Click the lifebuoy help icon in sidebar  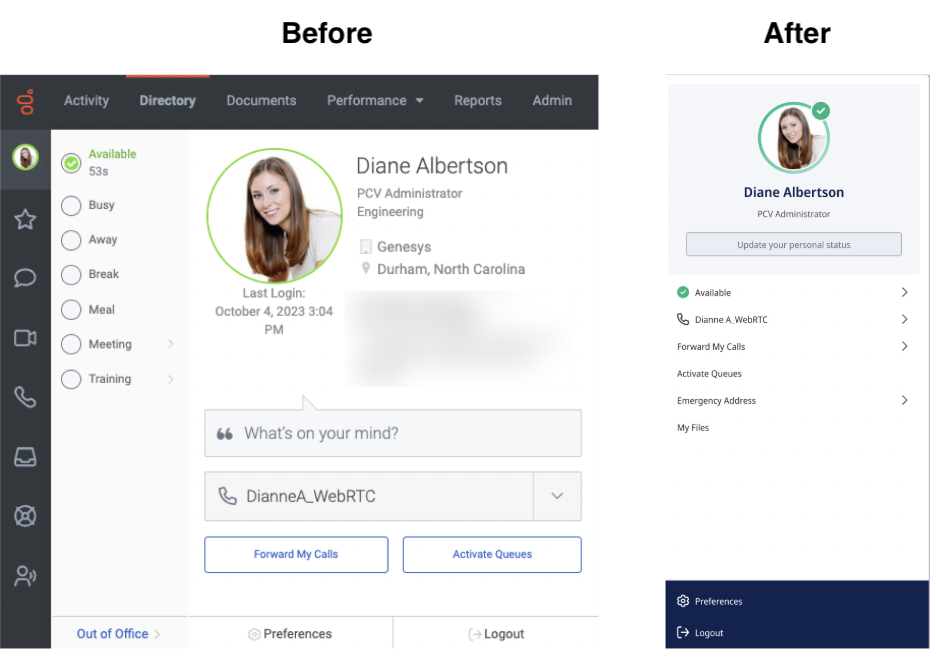coord(25,516)
